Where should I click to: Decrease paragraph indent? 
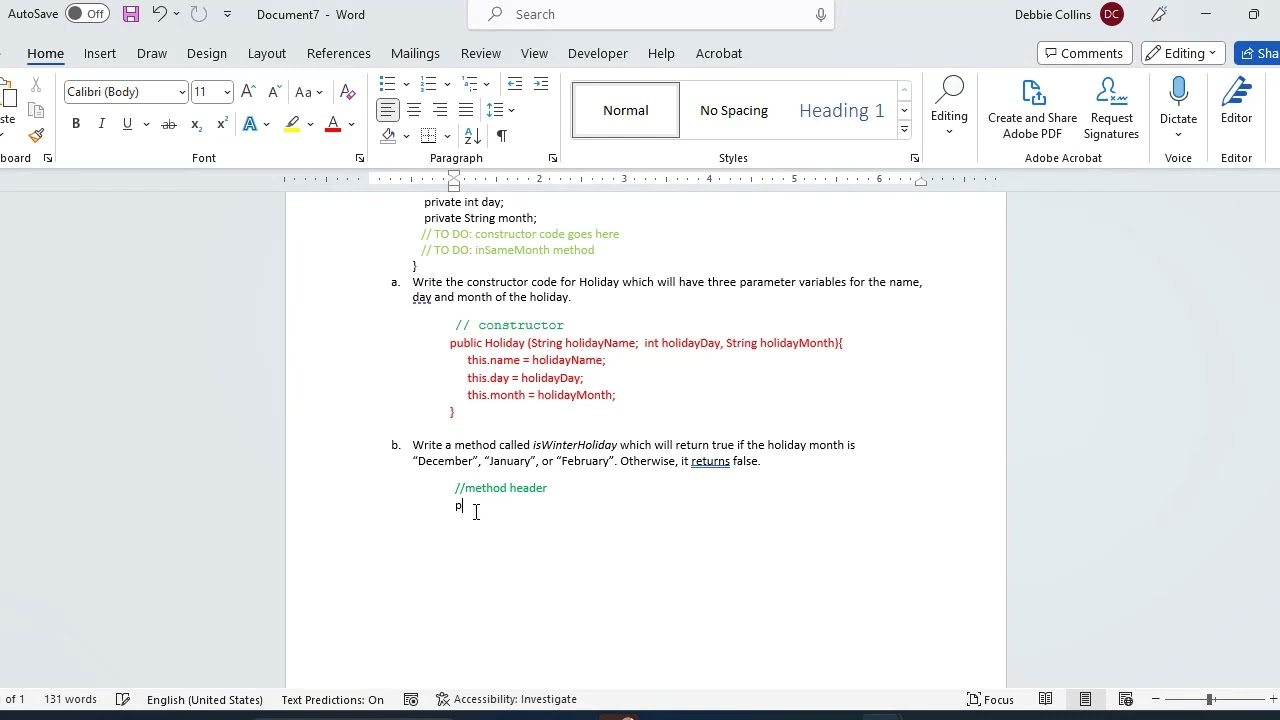(515, 84)
